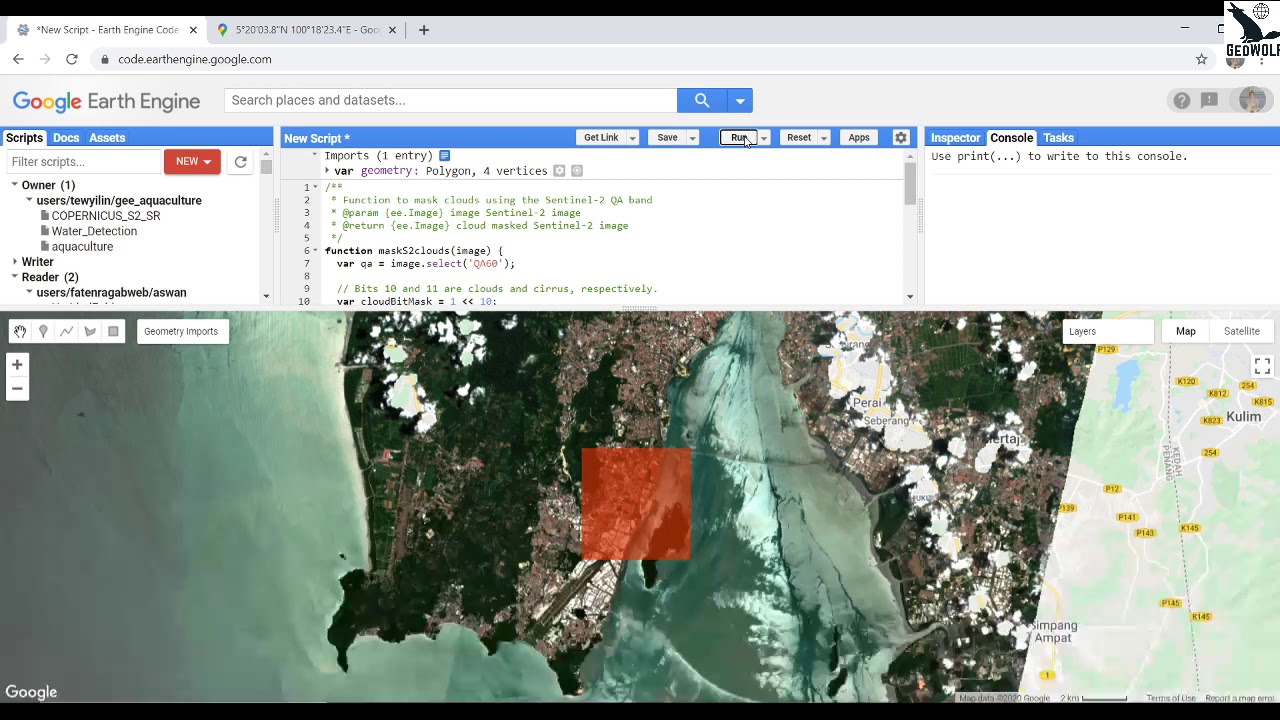Click the Reset button

tap(799, 138)
